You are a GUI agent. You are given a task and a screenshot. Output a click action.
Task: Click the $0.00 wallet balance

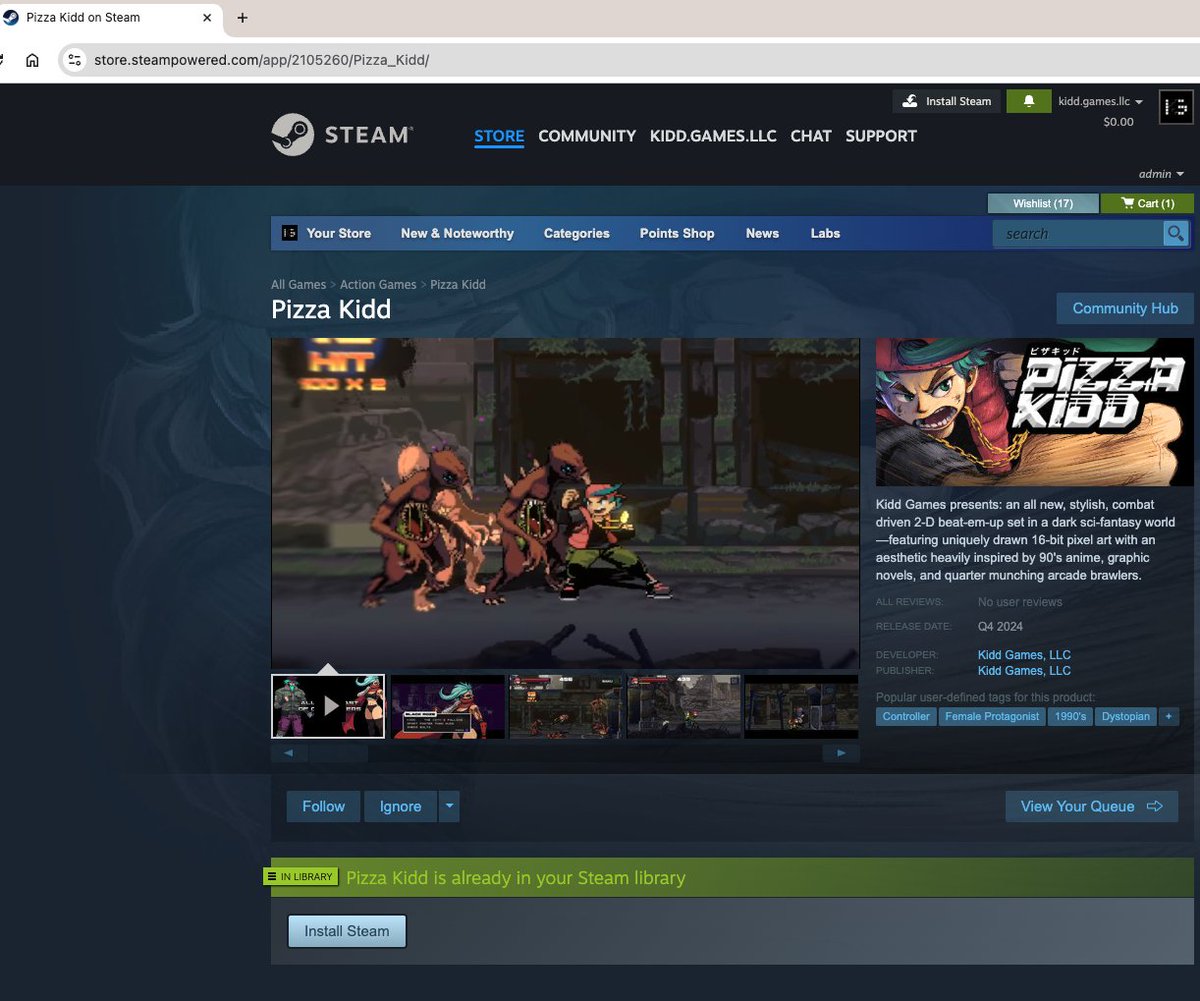tap(1118, 122)
